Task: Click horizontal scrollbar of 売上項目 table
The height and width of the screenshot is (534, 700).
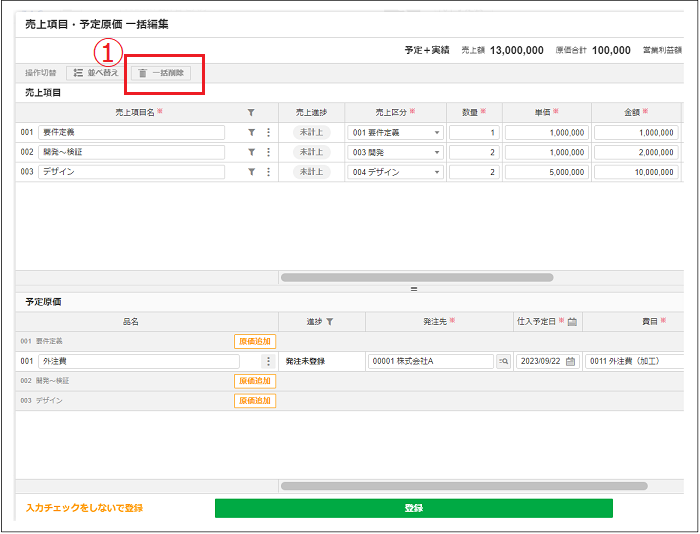Action: point(417,277)
